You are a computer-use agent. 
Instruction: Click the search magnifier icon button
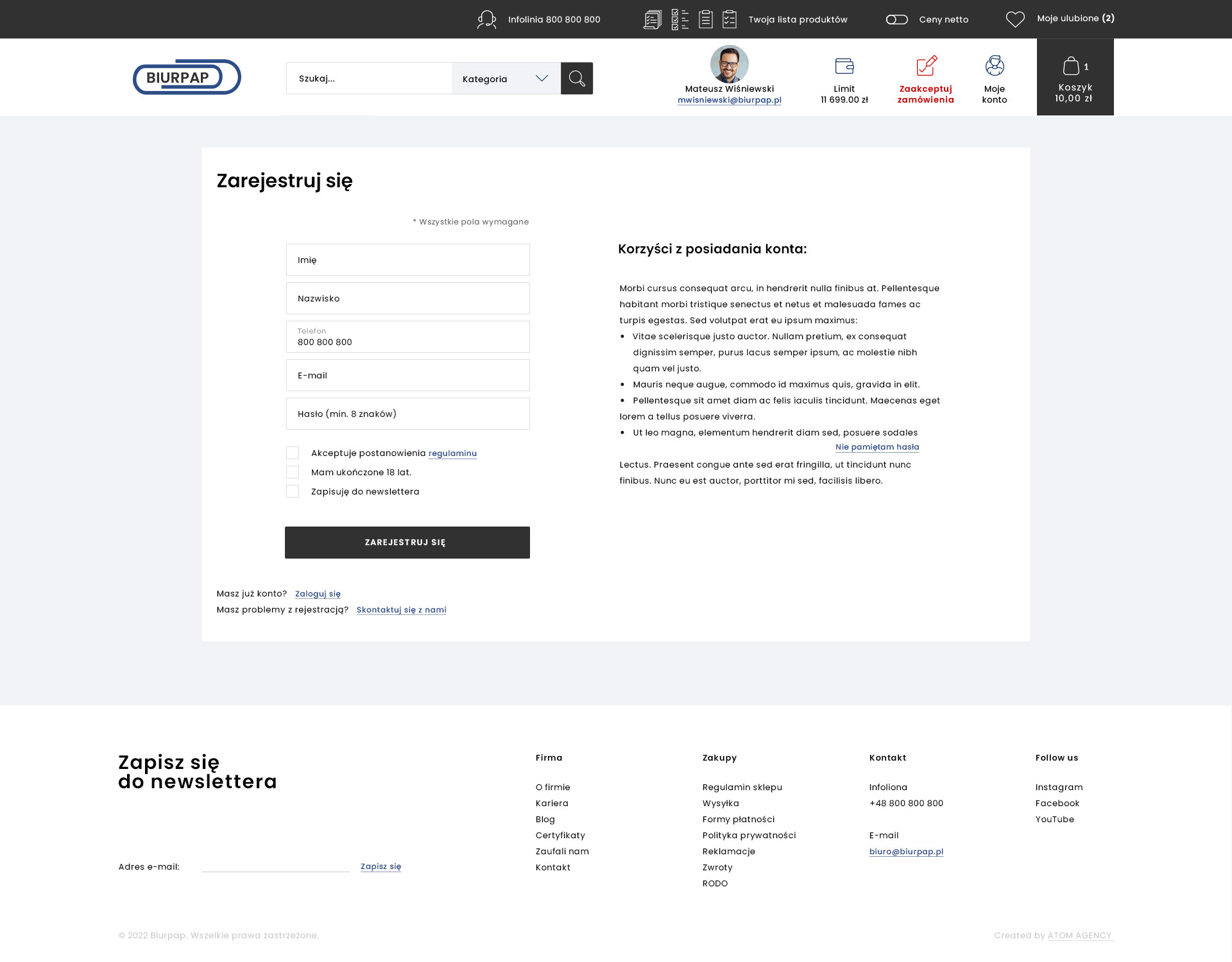pyautogui.click(x=576, y=78)
